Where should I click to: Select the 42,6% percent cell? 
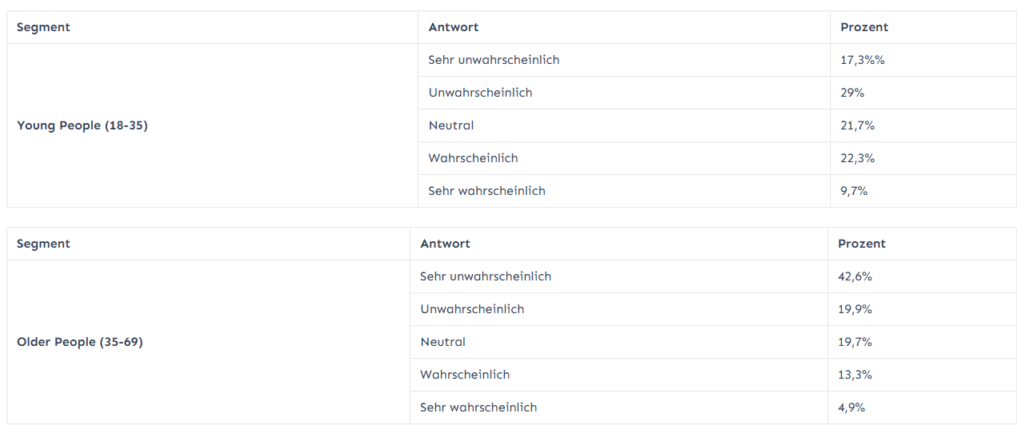click(857, 276)
